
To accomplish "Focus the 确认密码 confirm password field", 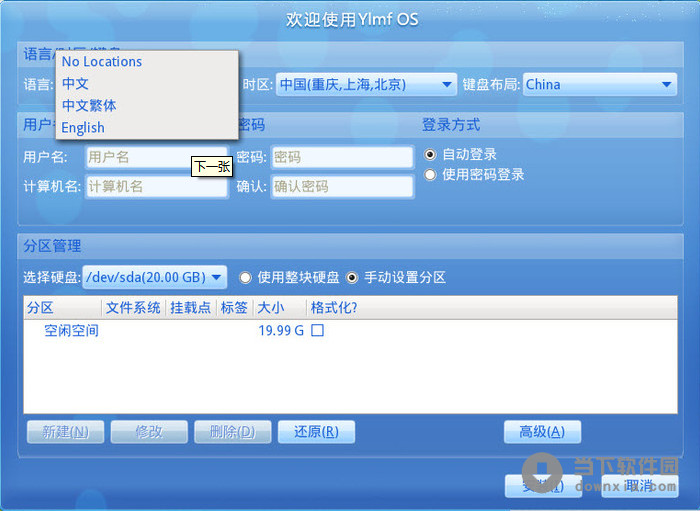I will click(x=341, y=187).
